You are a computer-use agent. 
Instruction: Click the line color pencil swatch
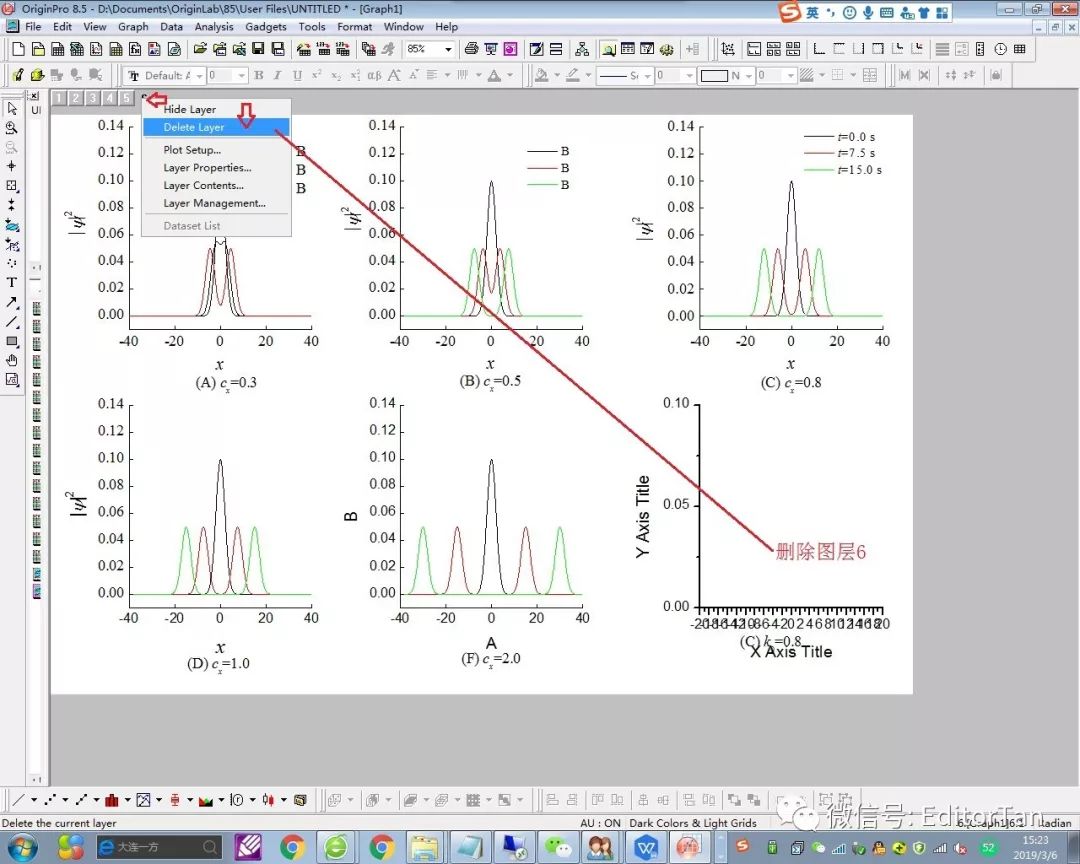click(572, 75)
